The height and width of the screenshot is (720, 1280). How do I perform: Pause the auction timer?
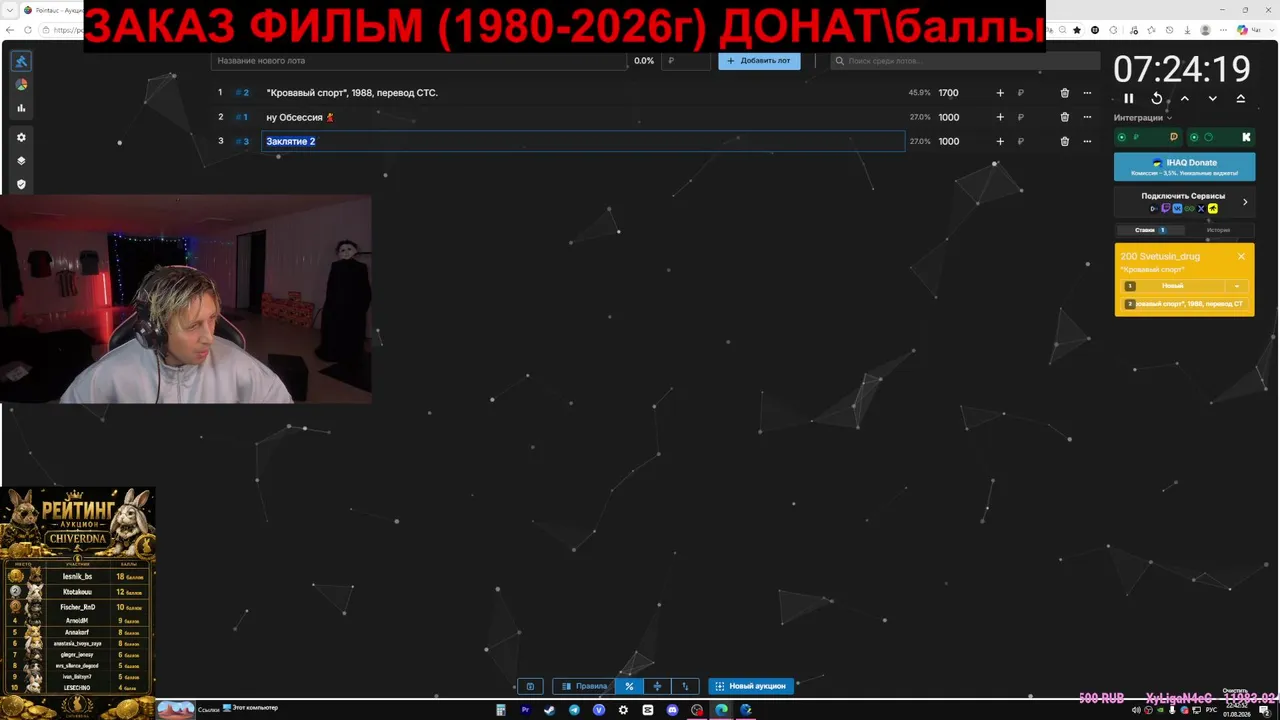tap(1129, 98)
